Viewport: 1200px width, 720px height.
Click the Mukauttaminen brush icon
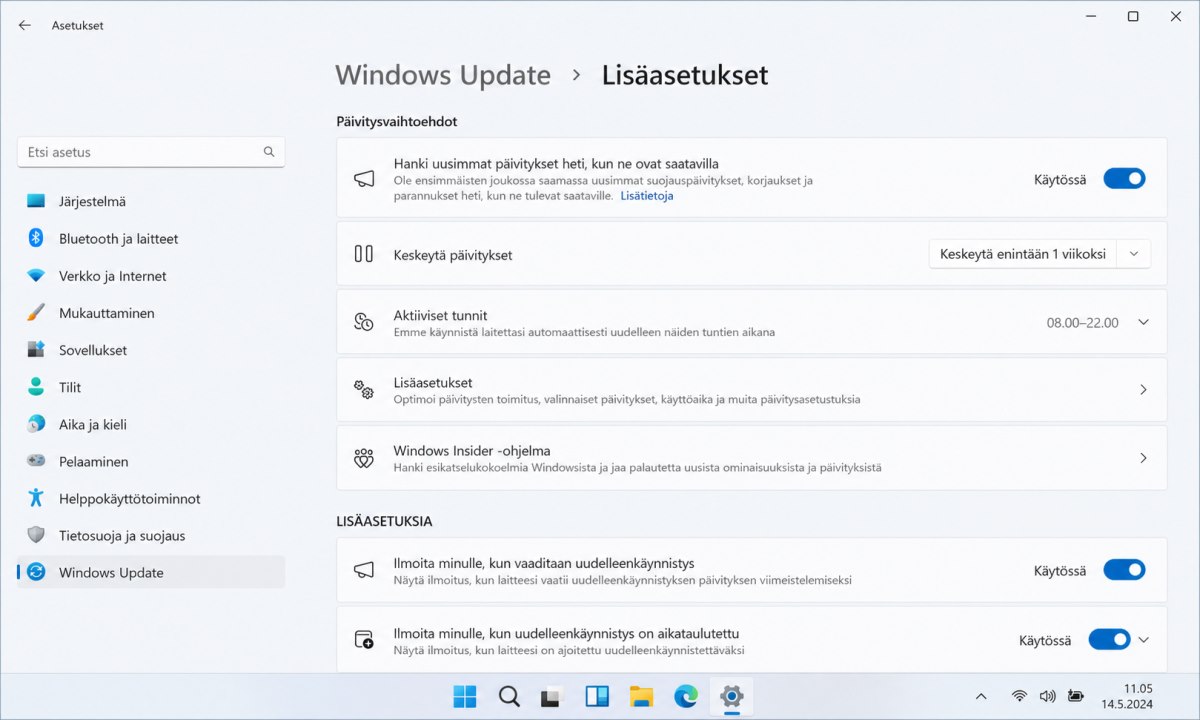pyautogui.click(x=36, y=313)
